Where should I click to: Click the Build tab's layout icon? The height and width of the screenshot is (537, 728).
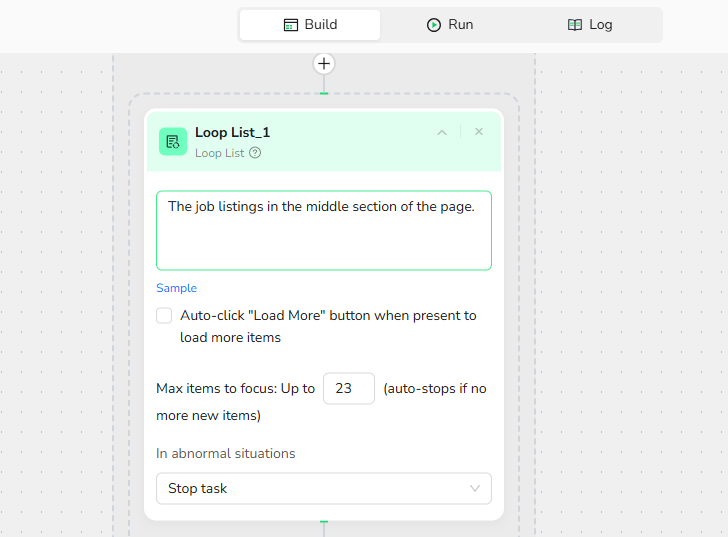pyautogui.click(x=291, y=25)
